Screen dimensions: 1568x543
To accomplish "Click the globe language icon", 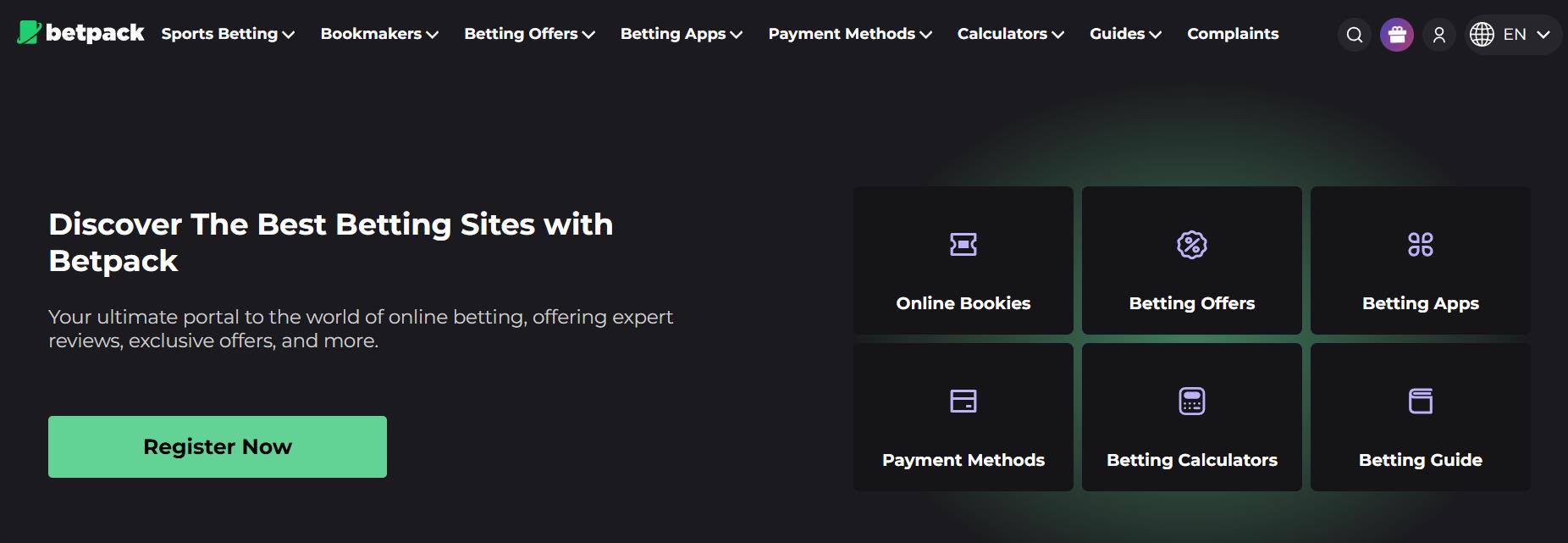I will 1482,35.
